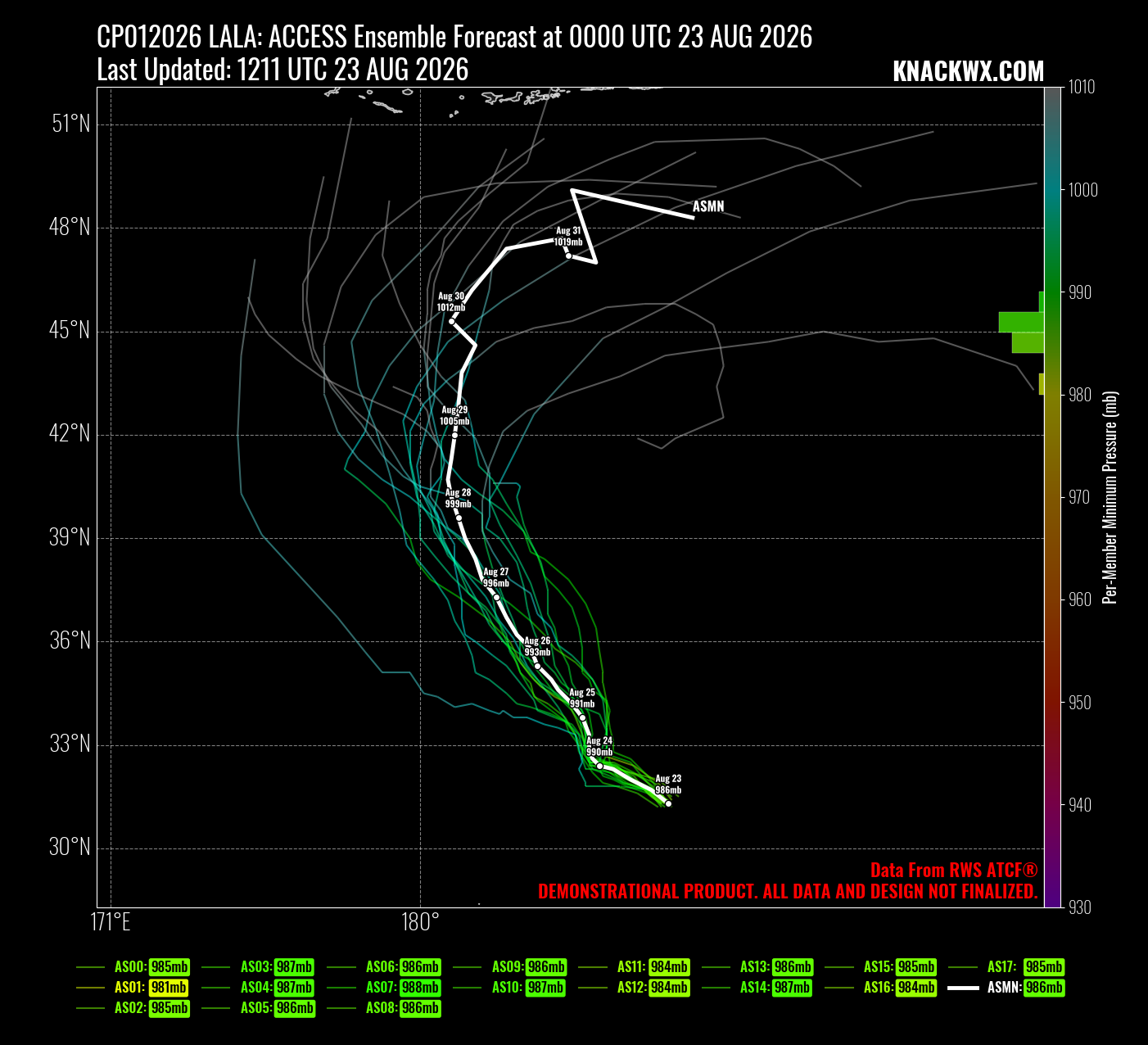1148x1045 pixels.
Task: Click the 39°N latitude axis label
Action: [x=70, y=537]
